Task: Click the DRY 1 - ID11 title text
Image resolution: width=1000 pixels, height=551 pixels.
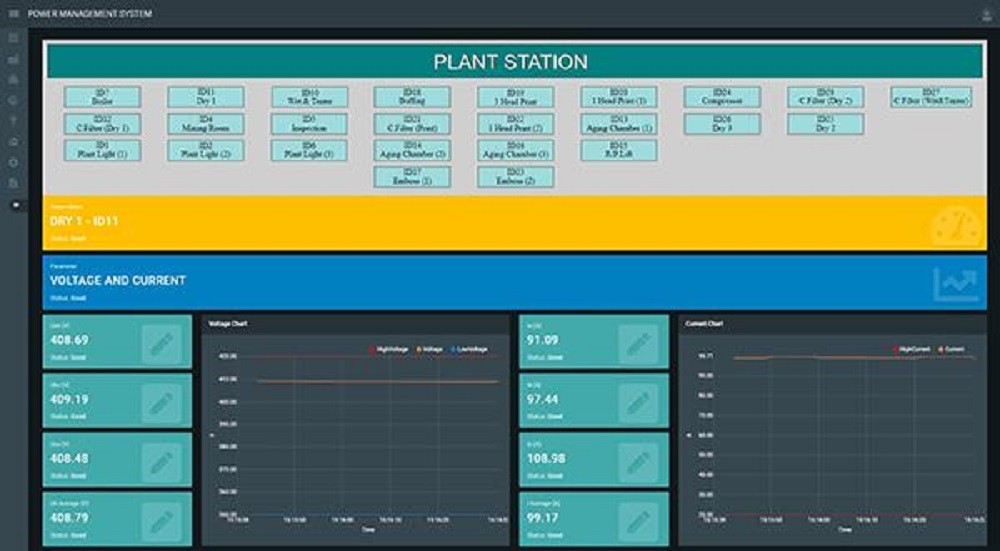Action: click(x=84, y=221)
